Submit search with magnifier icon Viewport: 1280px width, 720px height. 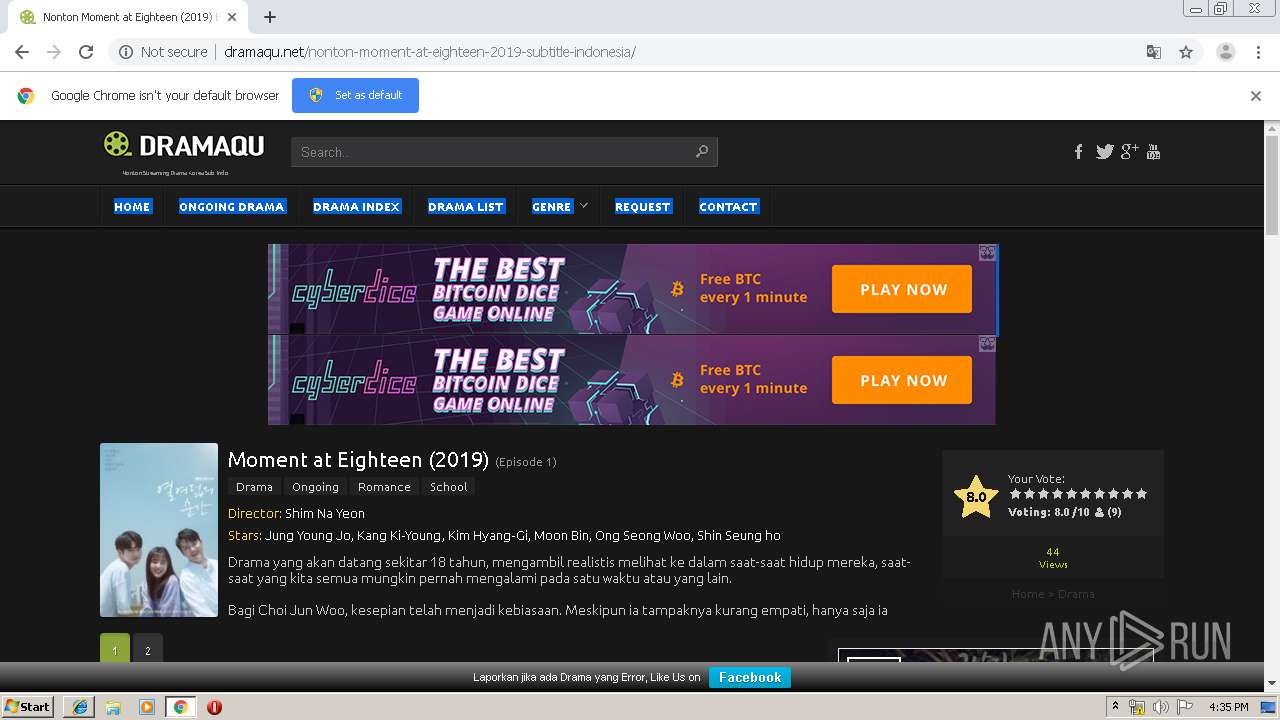click(x=701, y=152)
